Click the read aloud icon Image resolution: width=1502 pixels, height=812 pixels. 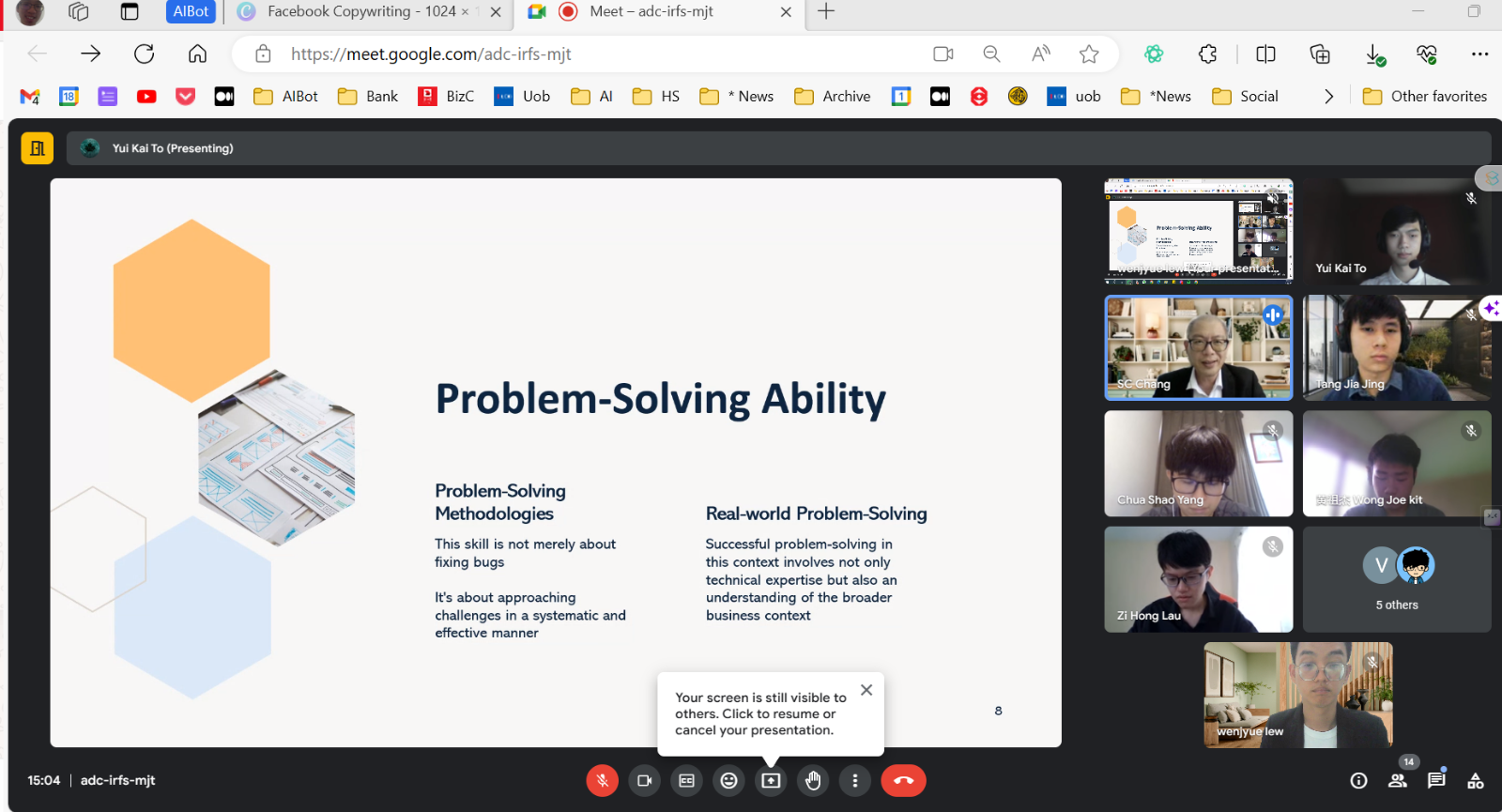click(x=1040, y=54)
